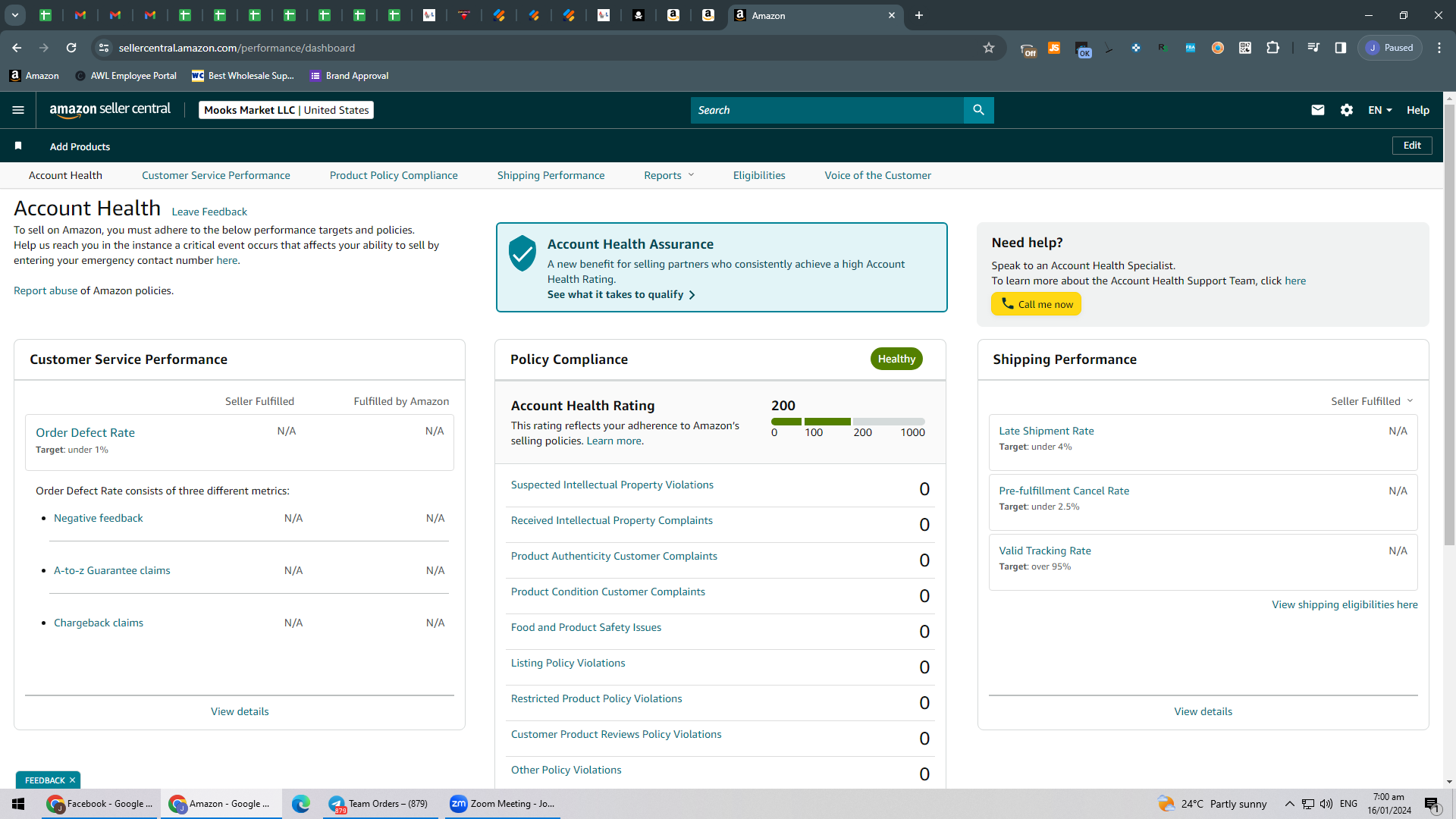The image size is (1456, 819).
Task: Open A-to-z Guarantee claims metric
Action: [x=112, y=570]
